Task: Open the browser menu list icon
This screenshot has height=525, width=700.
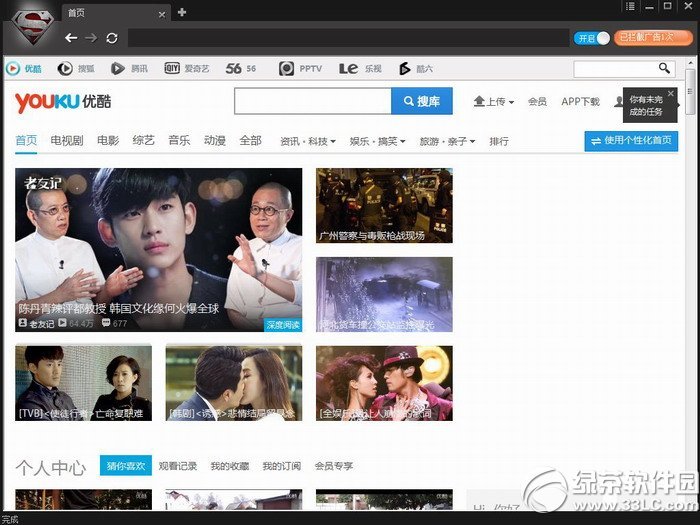Action: tap(630, 6)
